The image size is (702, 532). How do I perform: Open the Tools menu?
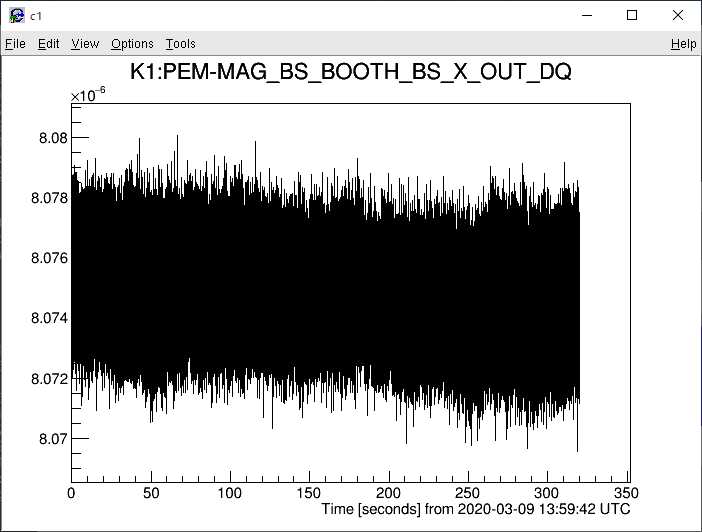pyautogui.click(x=181, y=44)
